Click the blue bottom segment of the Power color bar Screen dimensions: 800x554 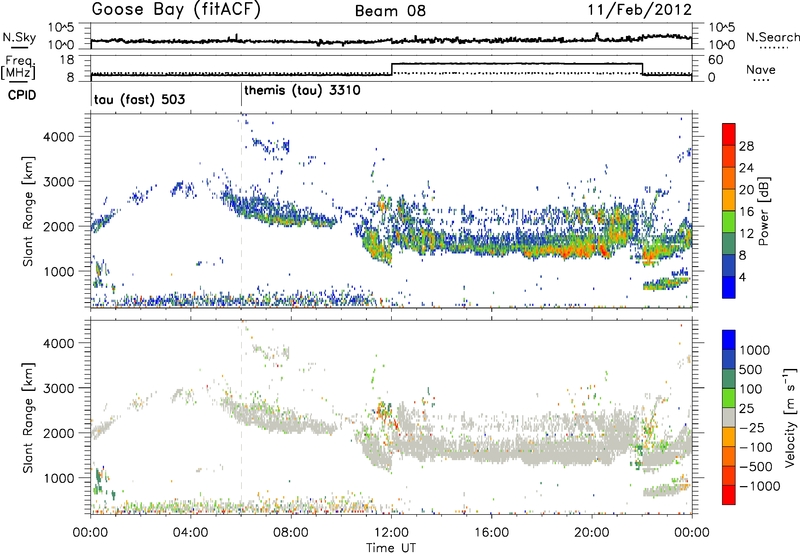point(729,287)
